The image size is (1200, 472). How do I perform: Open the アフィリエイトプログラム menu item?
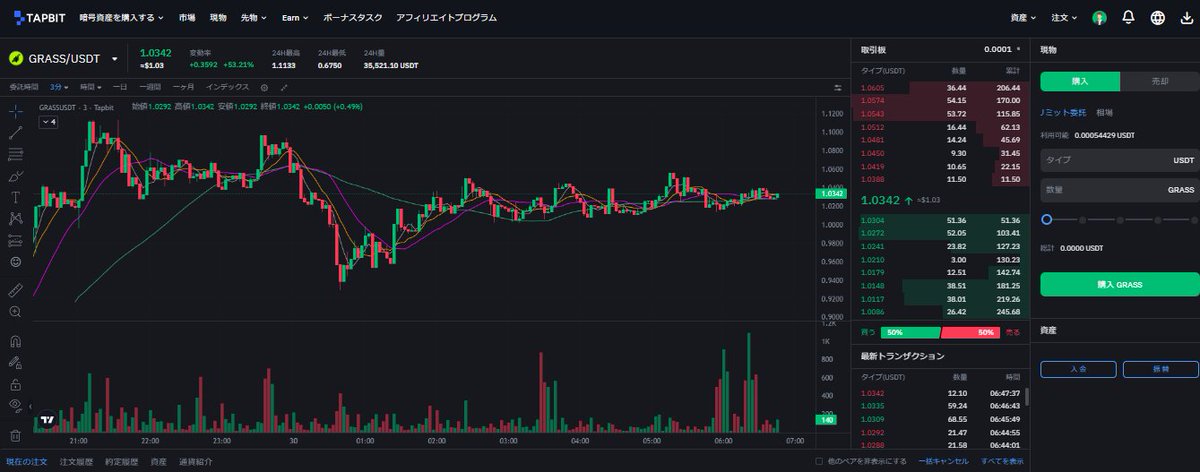click(446, 18)
